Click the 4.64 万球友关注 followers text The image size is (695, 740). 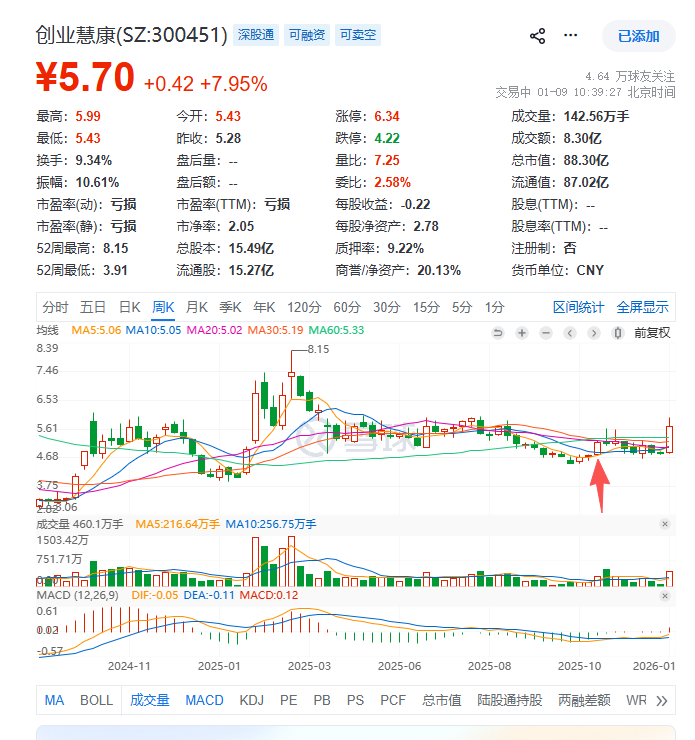(630, 76)
